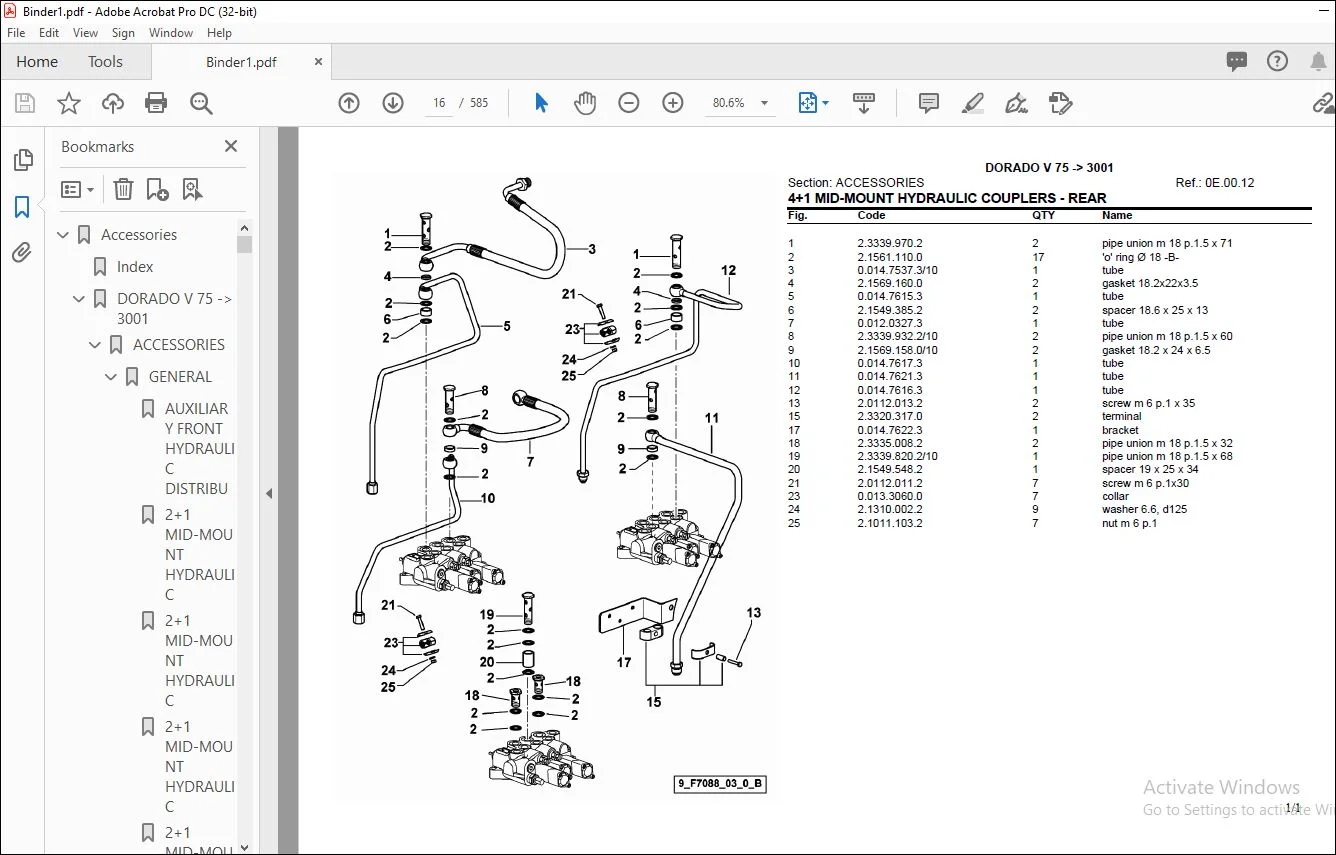Image resolution: width=1336 pixels, height=855 pixels.
Task: Click the 'nut m 6 p.1' entry
Action: [x=1130, y=523]
